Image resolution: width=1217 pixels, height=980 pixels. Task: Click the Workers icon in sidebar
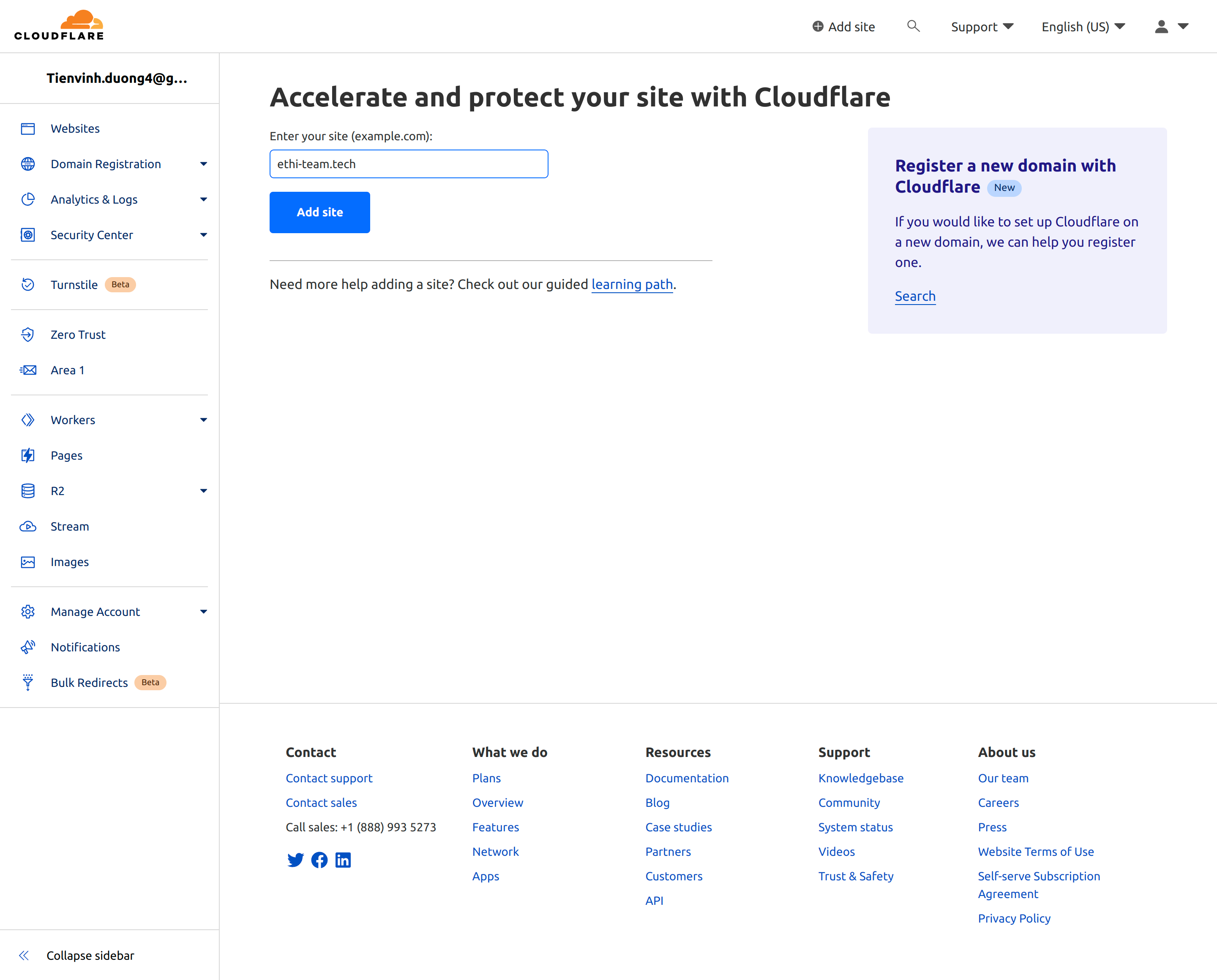pyautogui.click(x=27, y=420)
